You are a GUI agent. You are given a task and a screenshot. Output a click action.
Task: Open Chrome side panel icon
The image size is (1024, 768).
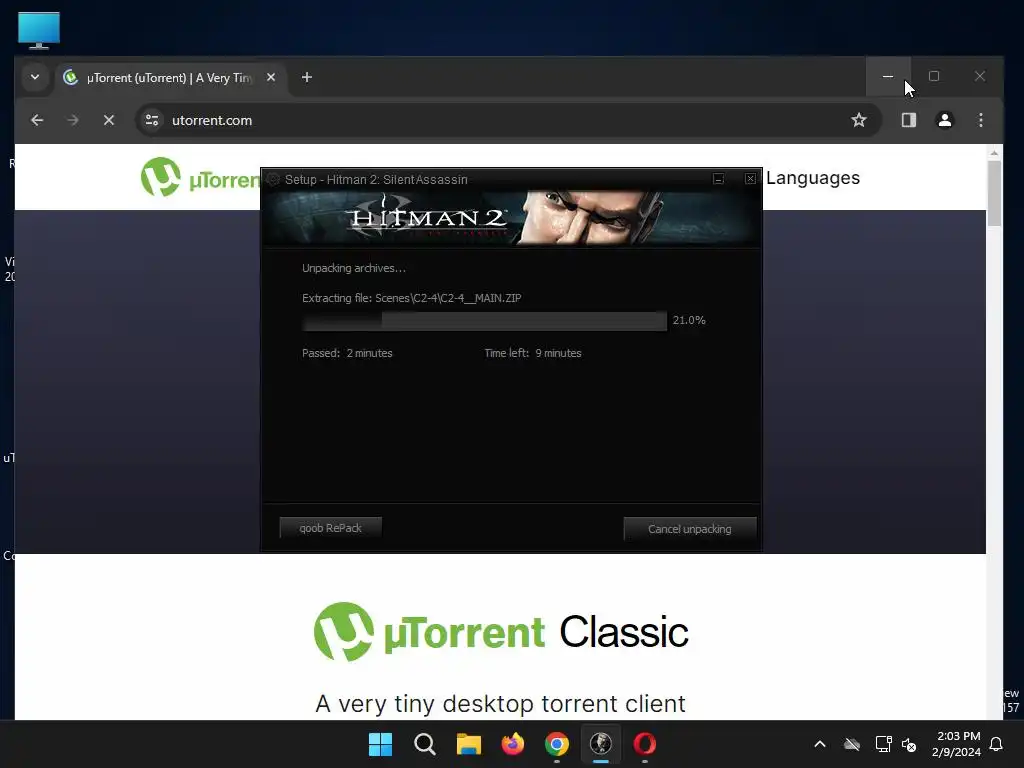click(x=908, y=120)
